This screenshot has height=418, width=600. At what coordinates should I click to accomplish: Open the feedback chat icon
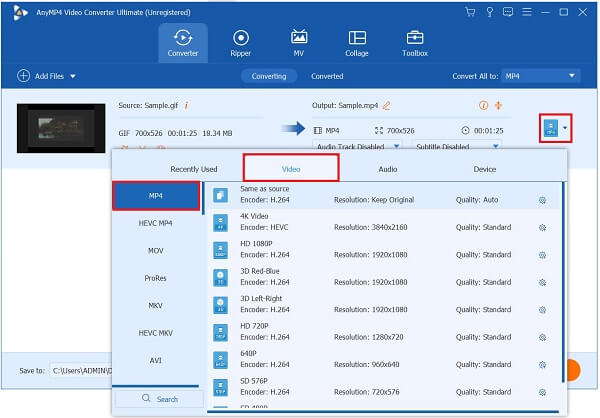(508, 12)
